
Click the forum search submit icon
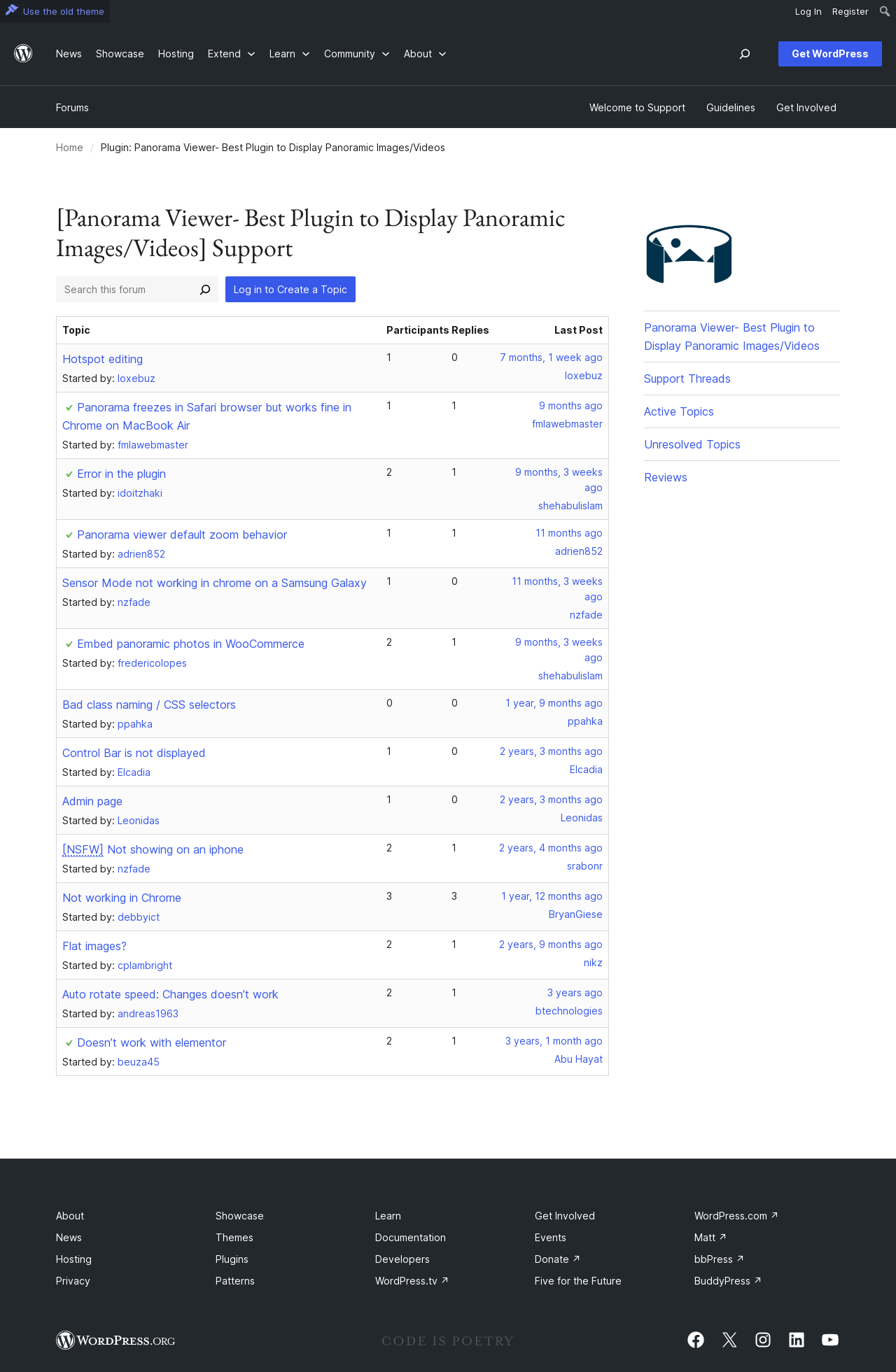tap(205, 290)
